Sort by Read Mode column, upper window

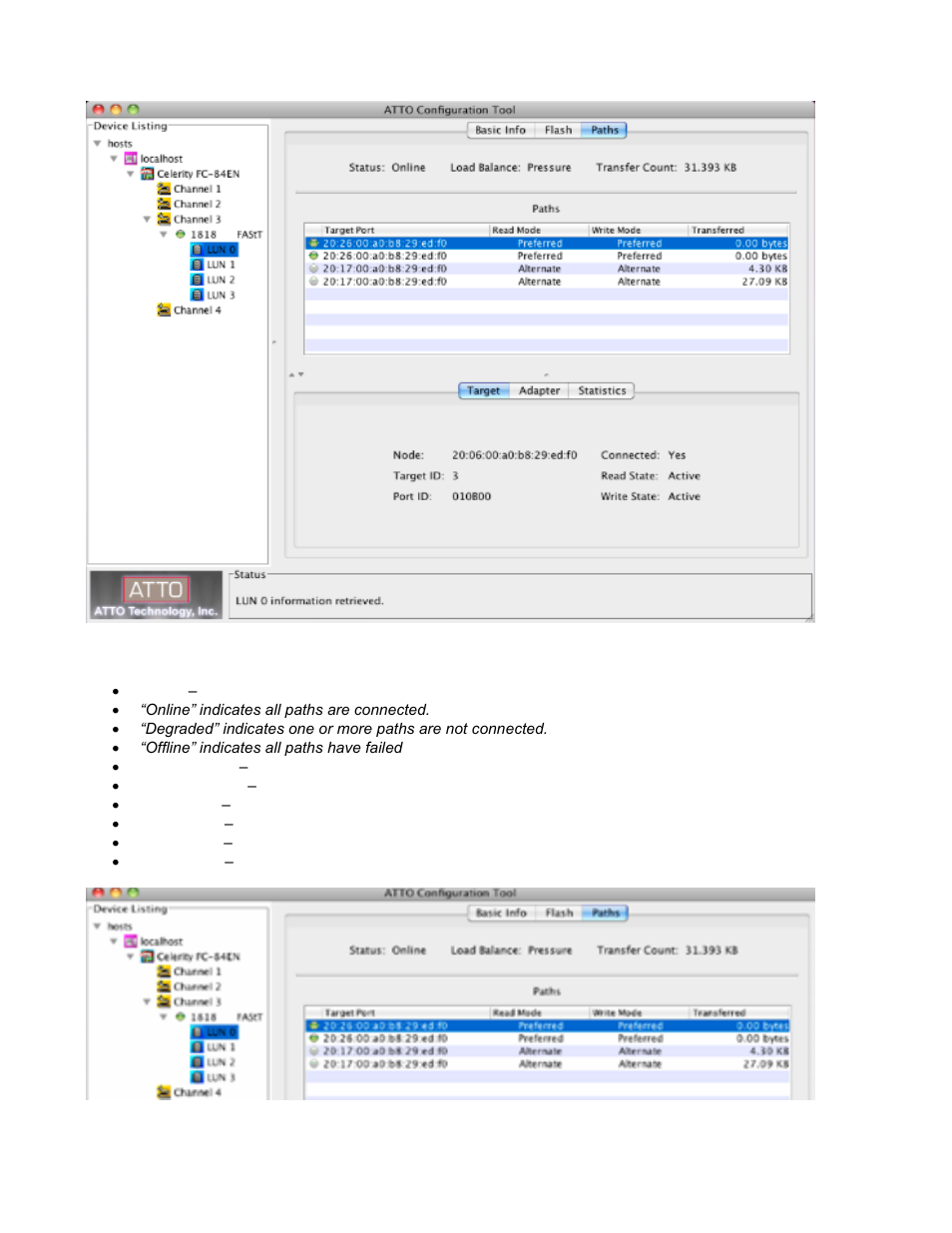(539, 230)
